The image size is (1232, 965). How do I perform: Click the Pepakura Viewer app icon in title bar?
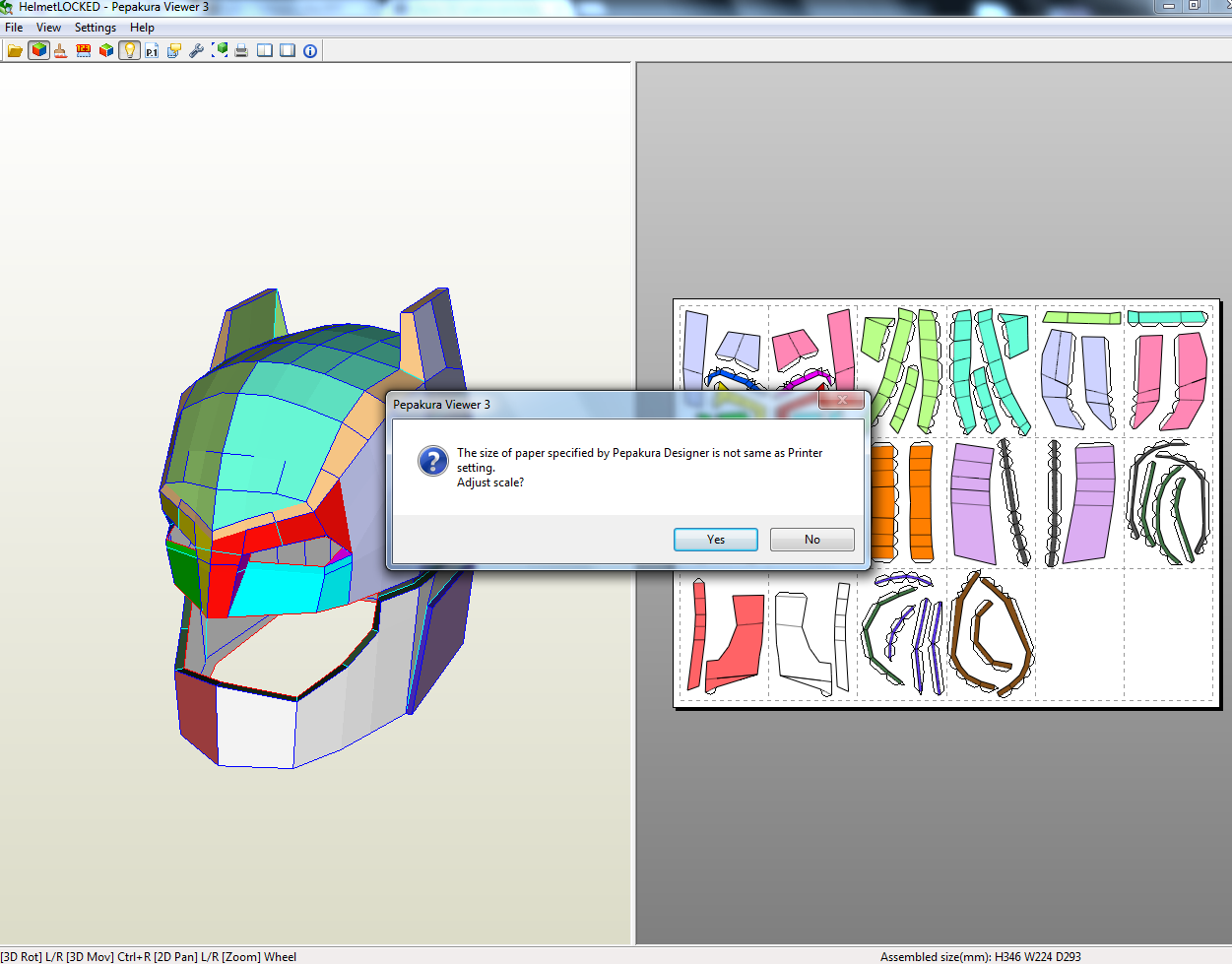coord(8,7)
